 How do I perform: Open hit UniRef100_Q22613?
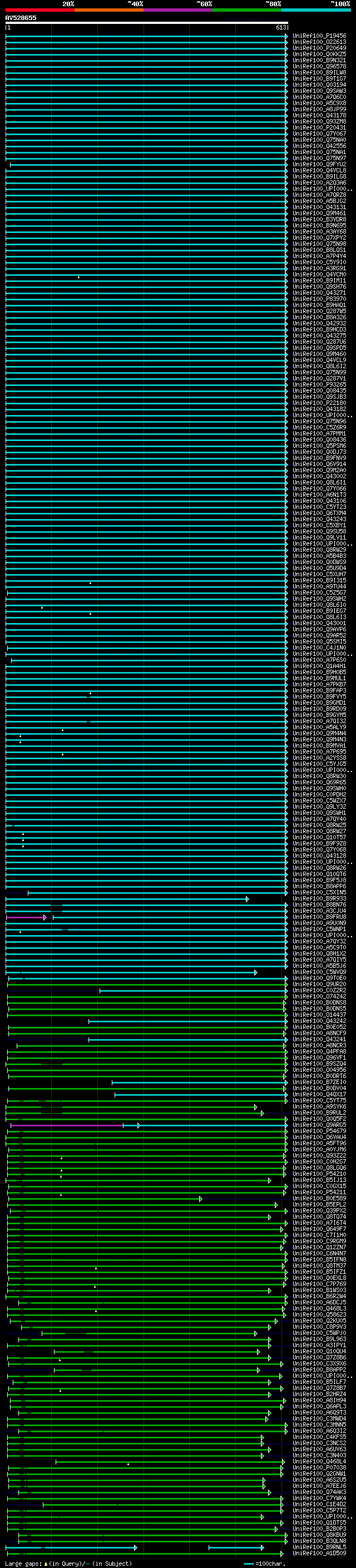319,42
